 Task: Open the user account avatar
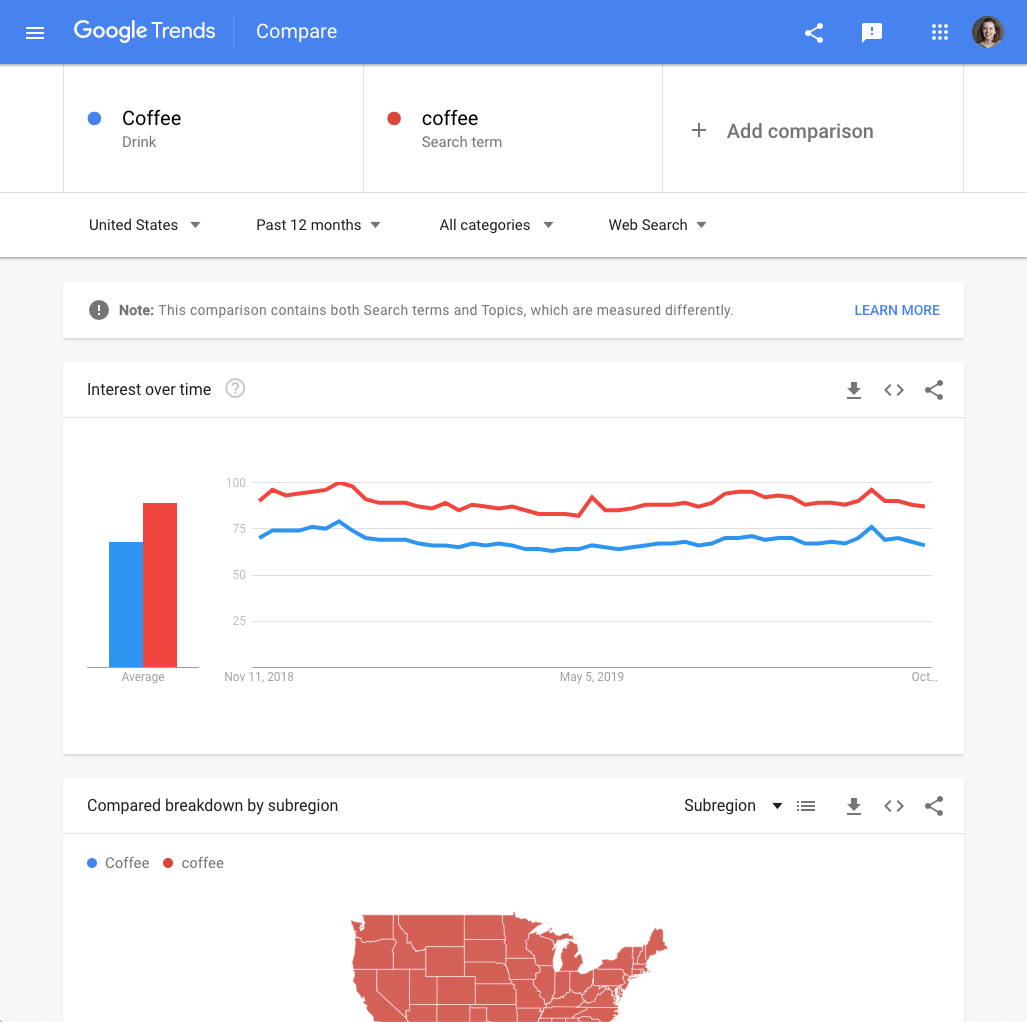(x=987, y=32)
